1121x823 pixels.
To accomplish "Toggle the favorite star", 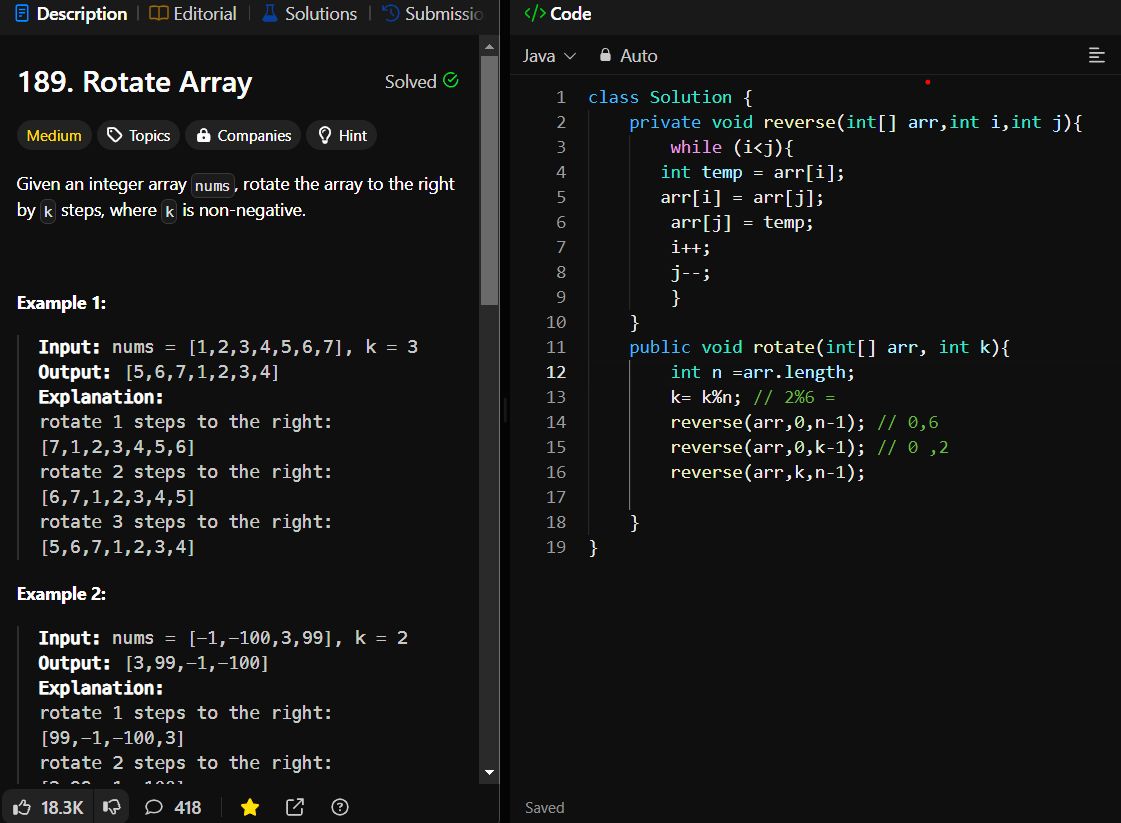I will point(250,807).
